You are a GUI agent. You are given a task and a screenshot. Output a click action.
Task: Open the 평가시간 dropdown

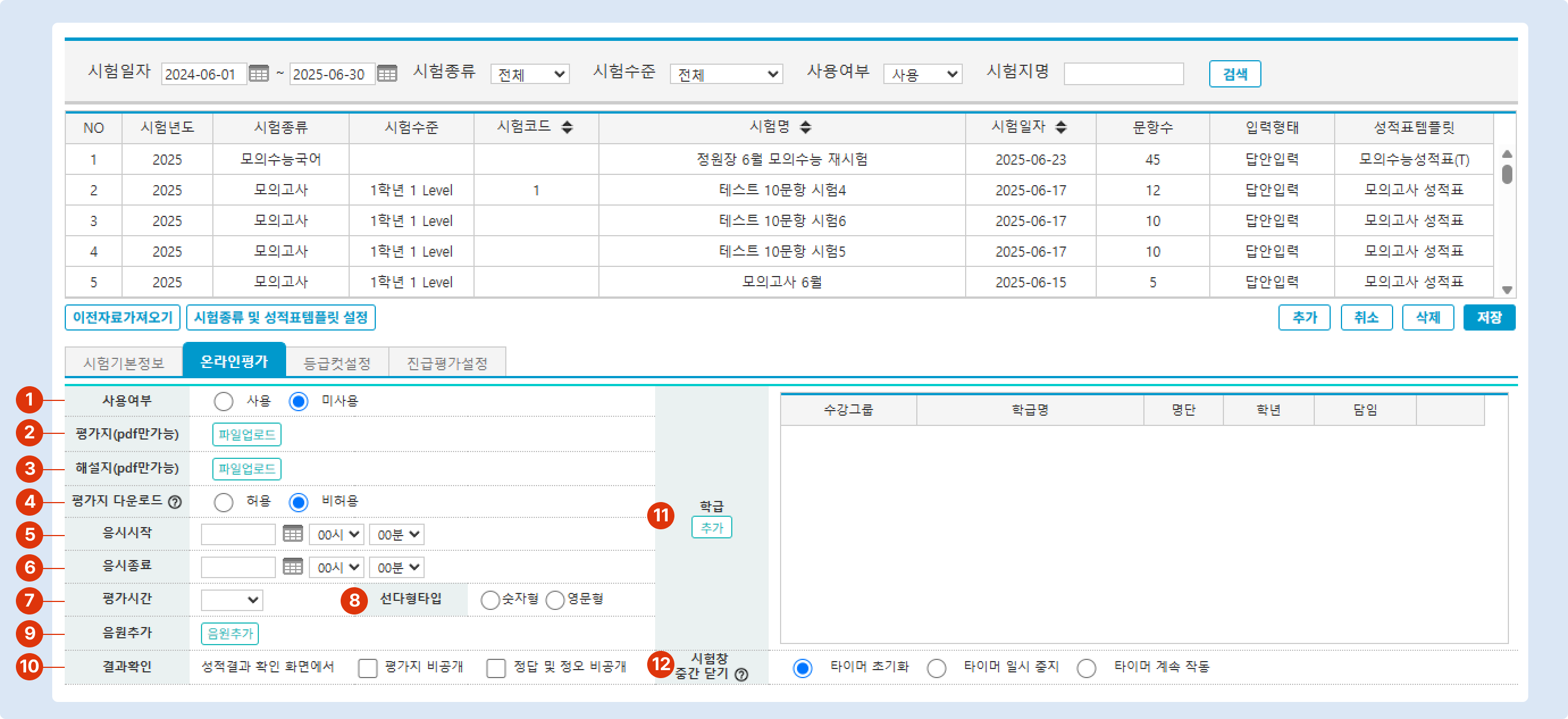point(231,600)
